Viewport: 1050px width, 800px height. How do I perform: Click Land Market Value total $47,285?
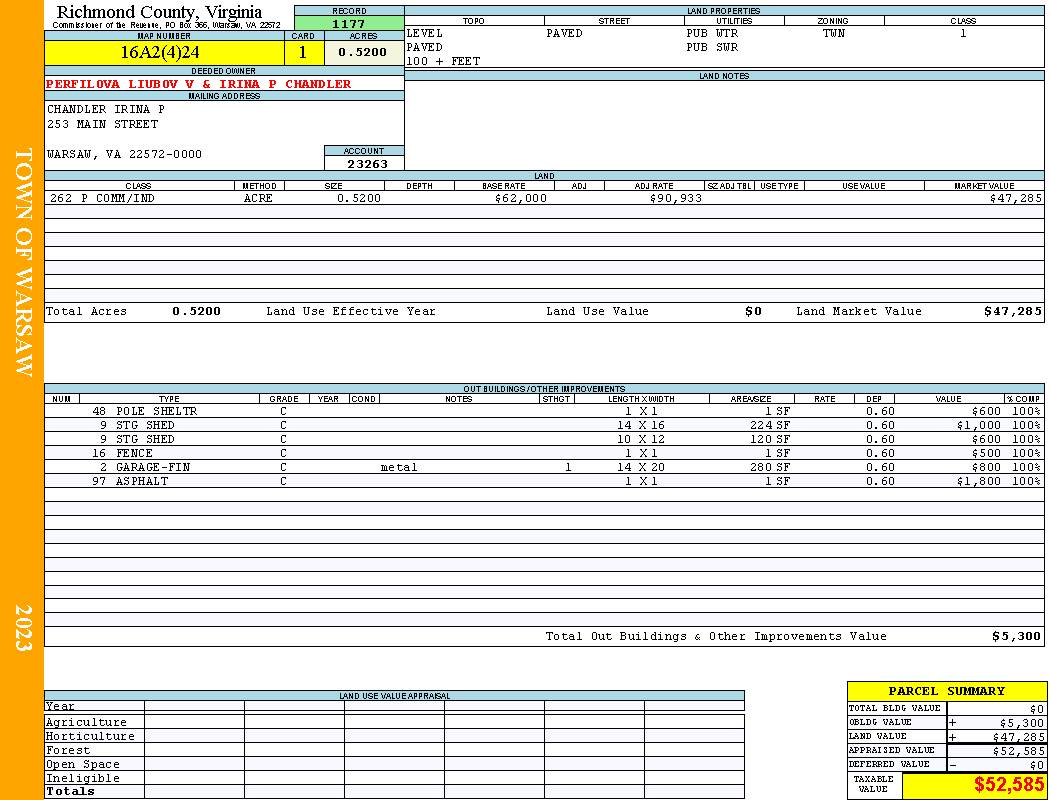(x=1012, y=311)
